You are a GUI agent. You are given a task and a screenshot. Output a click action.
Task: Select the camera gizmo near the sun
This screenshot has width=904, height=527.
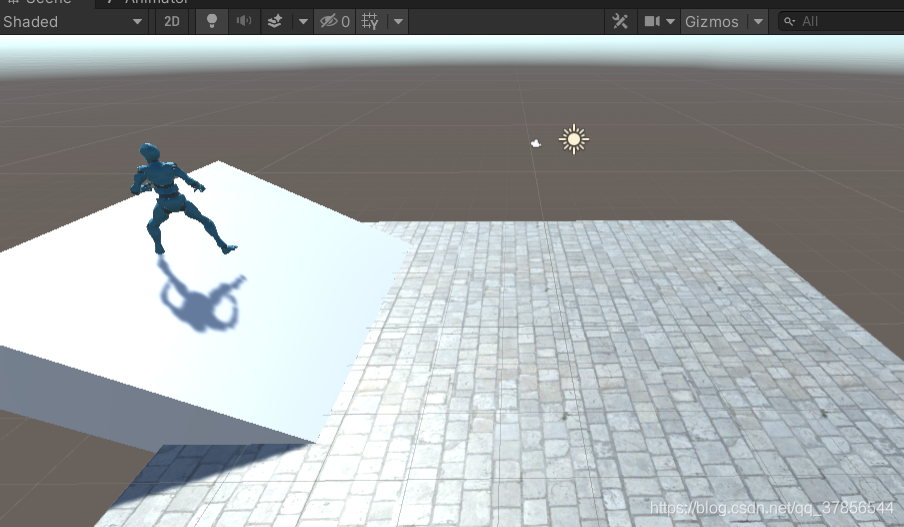(536, 144)
